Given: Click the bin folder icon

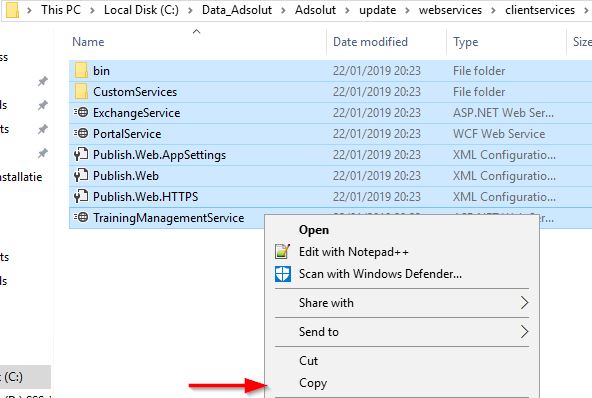Looking at the screenshot, I should tap(81, 71).
